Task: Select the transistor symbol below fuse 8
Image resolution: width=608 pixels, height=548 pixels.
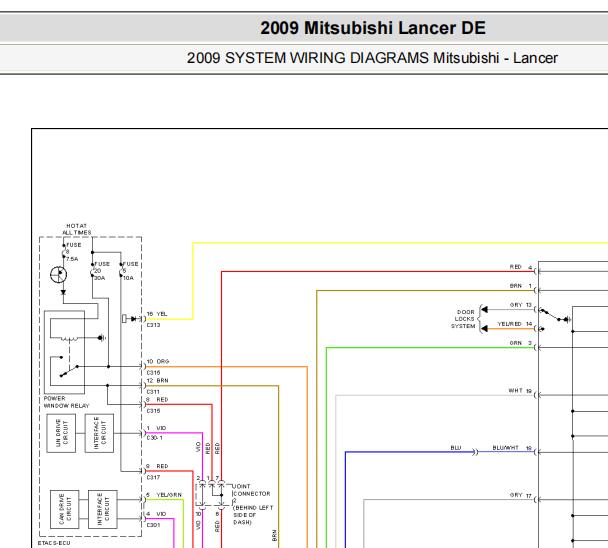Action: [59, 275]
